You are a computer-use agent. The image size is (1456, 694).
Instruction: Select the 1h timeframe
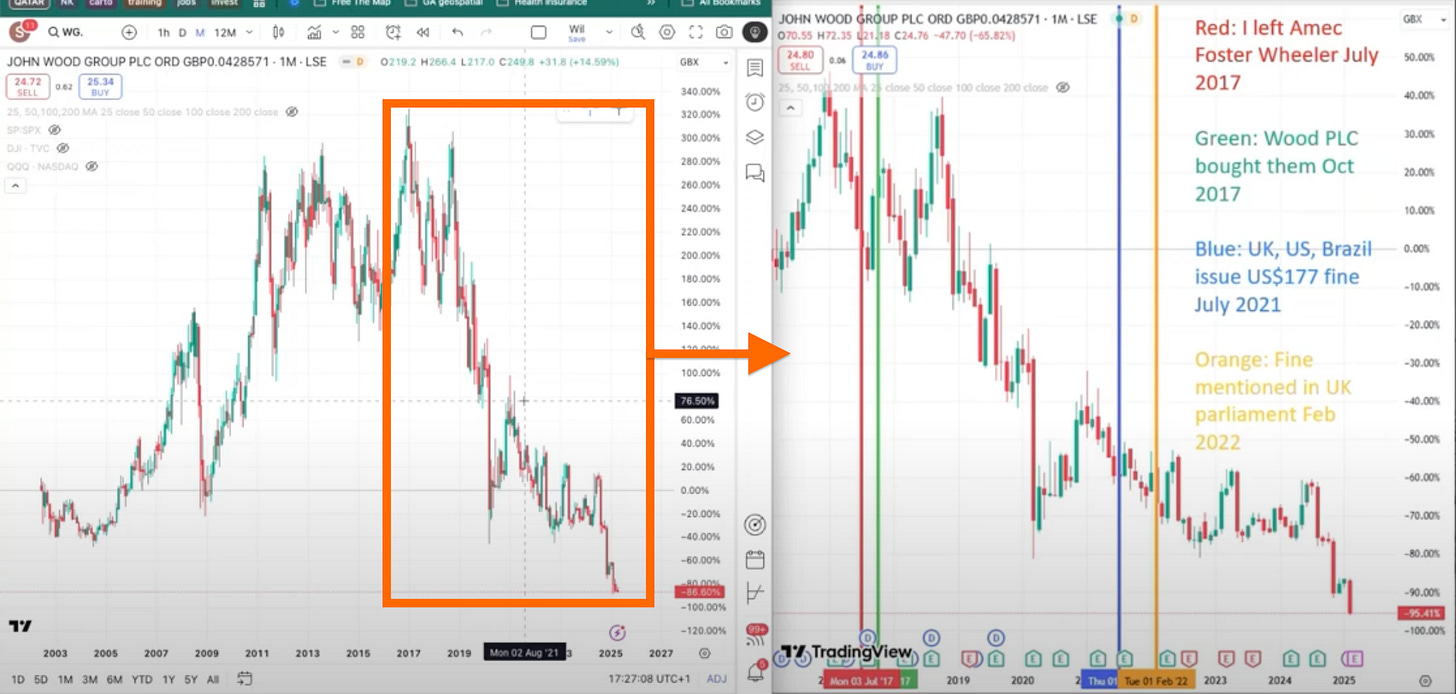[x=164, y=33]
